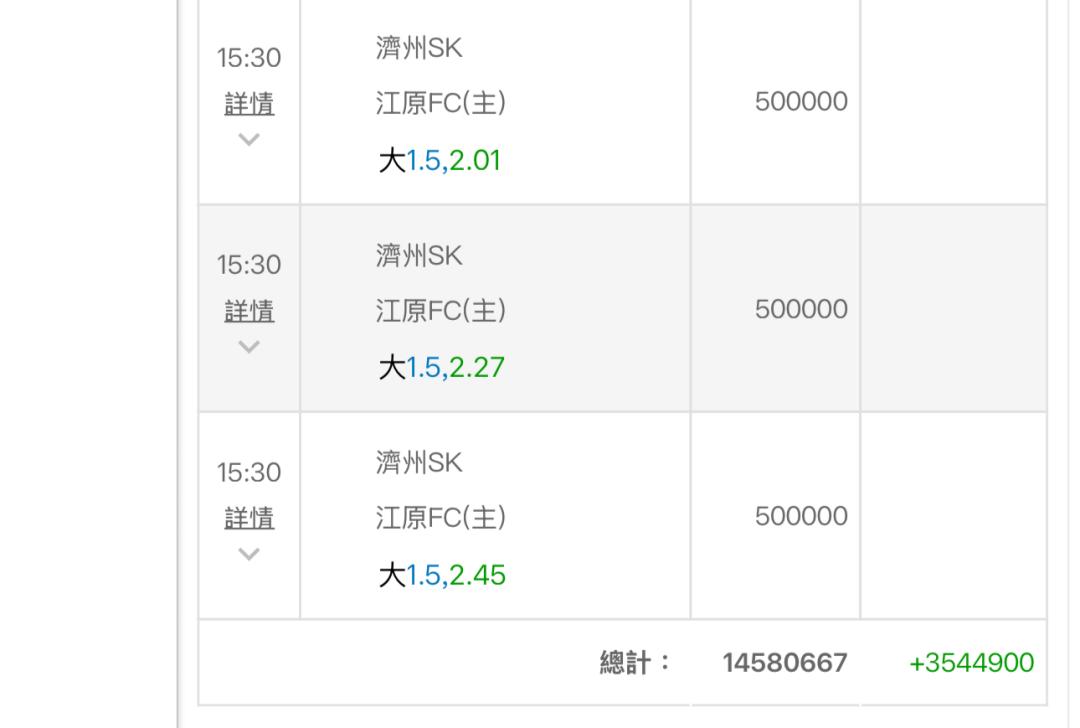
Task: Open 詳情 link for the 2.27 odds bet
Action: click(249, 311)
